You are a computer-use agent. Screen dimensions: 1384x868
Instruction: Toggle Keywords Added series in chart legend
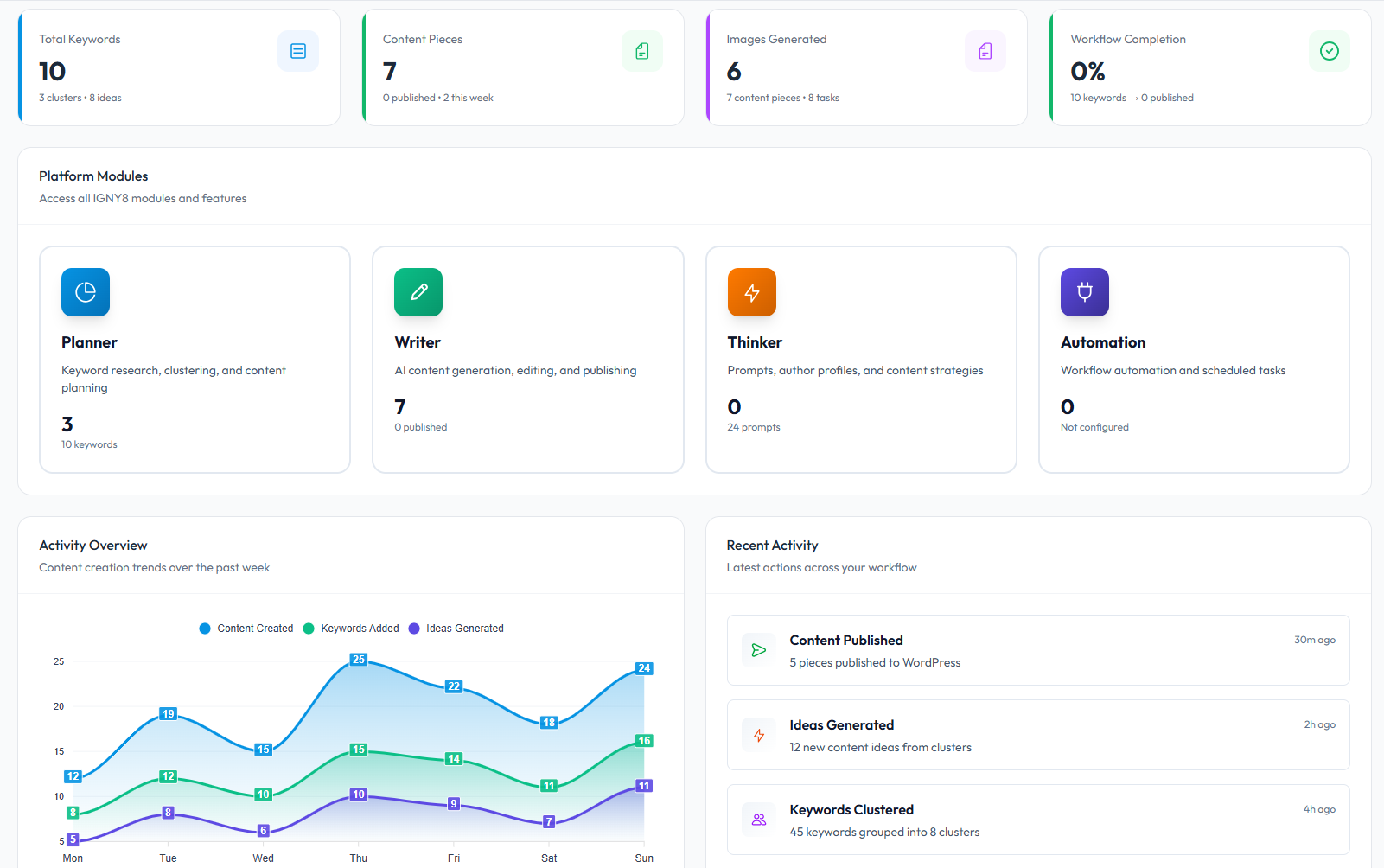coord(351,629)
